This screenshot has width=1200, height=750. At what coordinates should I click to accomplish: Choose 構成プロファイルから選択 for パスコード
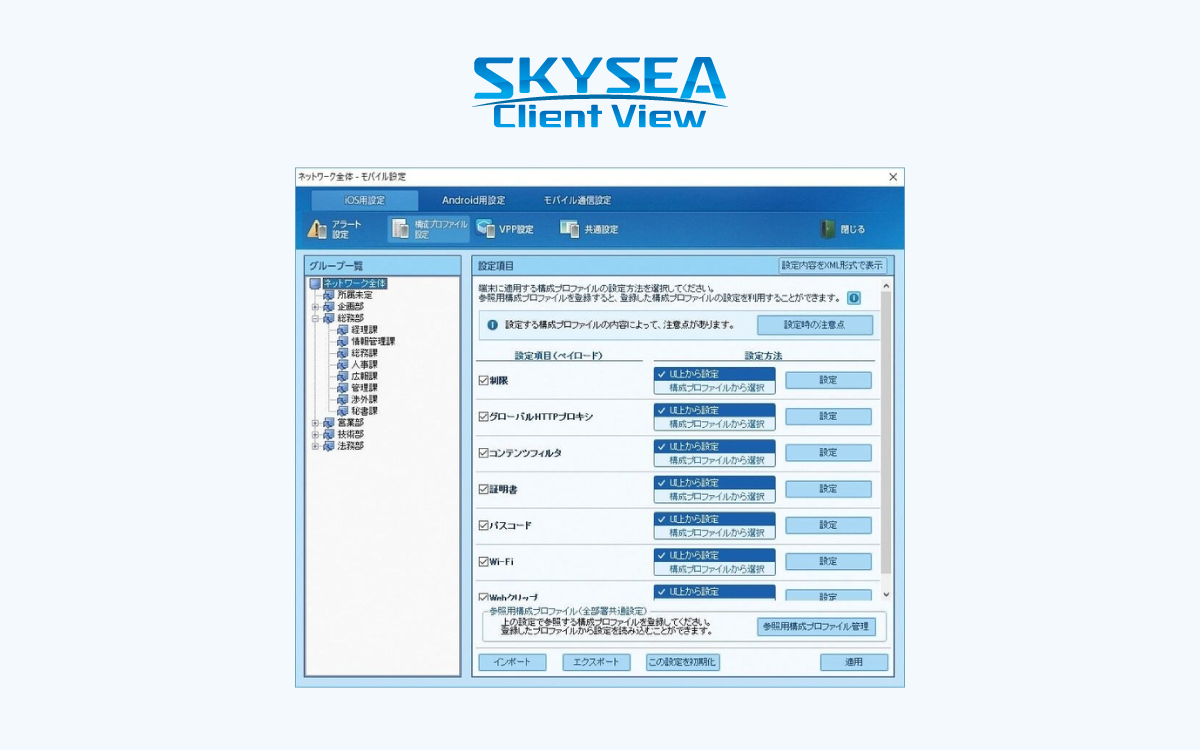715,532
